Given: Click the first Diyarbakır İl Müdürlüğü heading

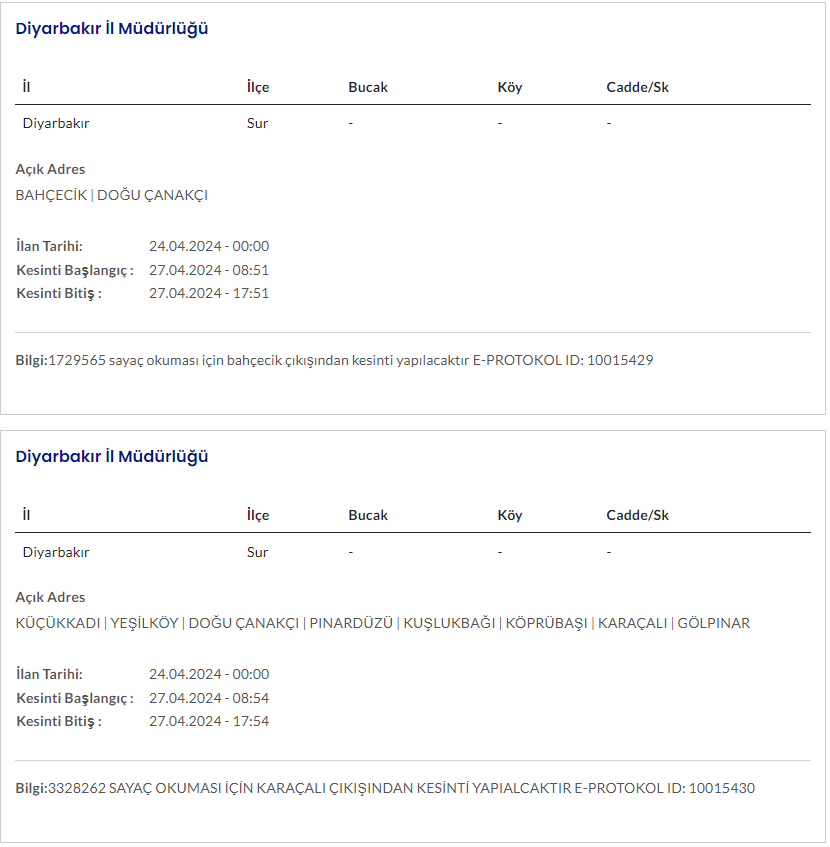Looking at the screenshot, I should tap(112, 29).
